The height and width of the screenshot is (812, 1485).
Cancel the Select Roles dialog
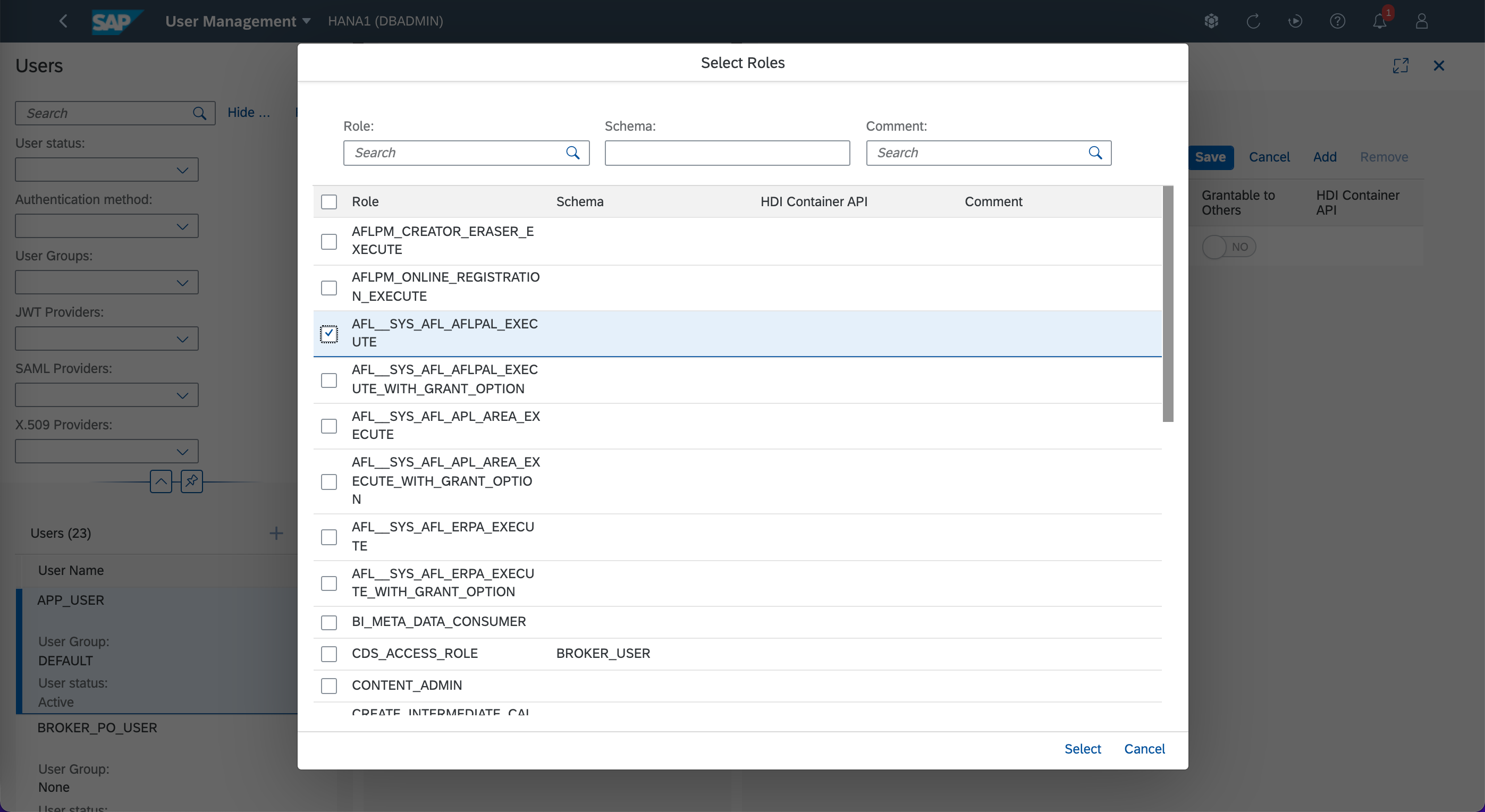pyautogui.click(x=1144, y=749)
